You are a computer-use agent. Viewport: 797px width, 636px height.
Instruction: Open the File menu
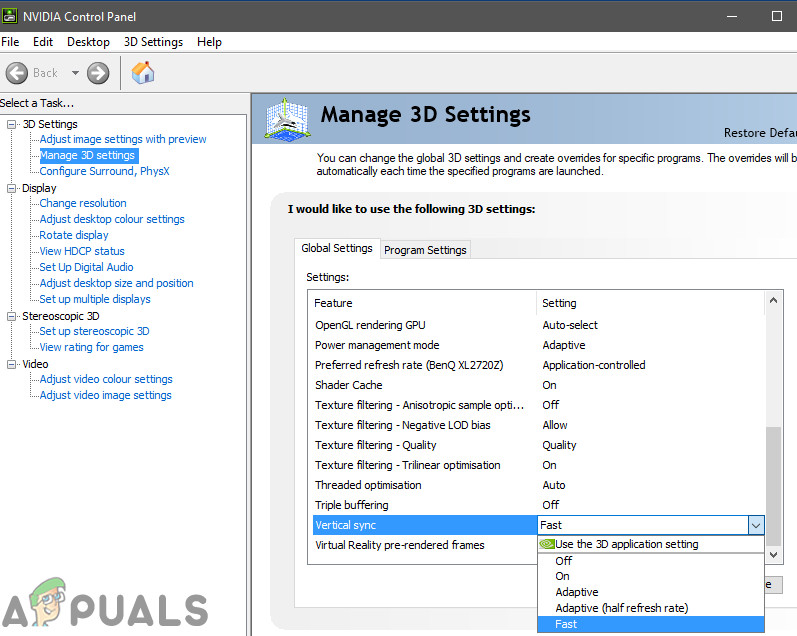[x=10, y=42]
